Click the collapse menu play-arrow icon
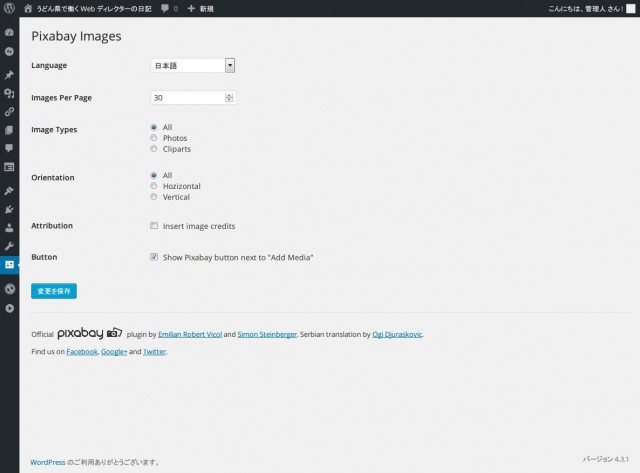 (x=9, y=308)
